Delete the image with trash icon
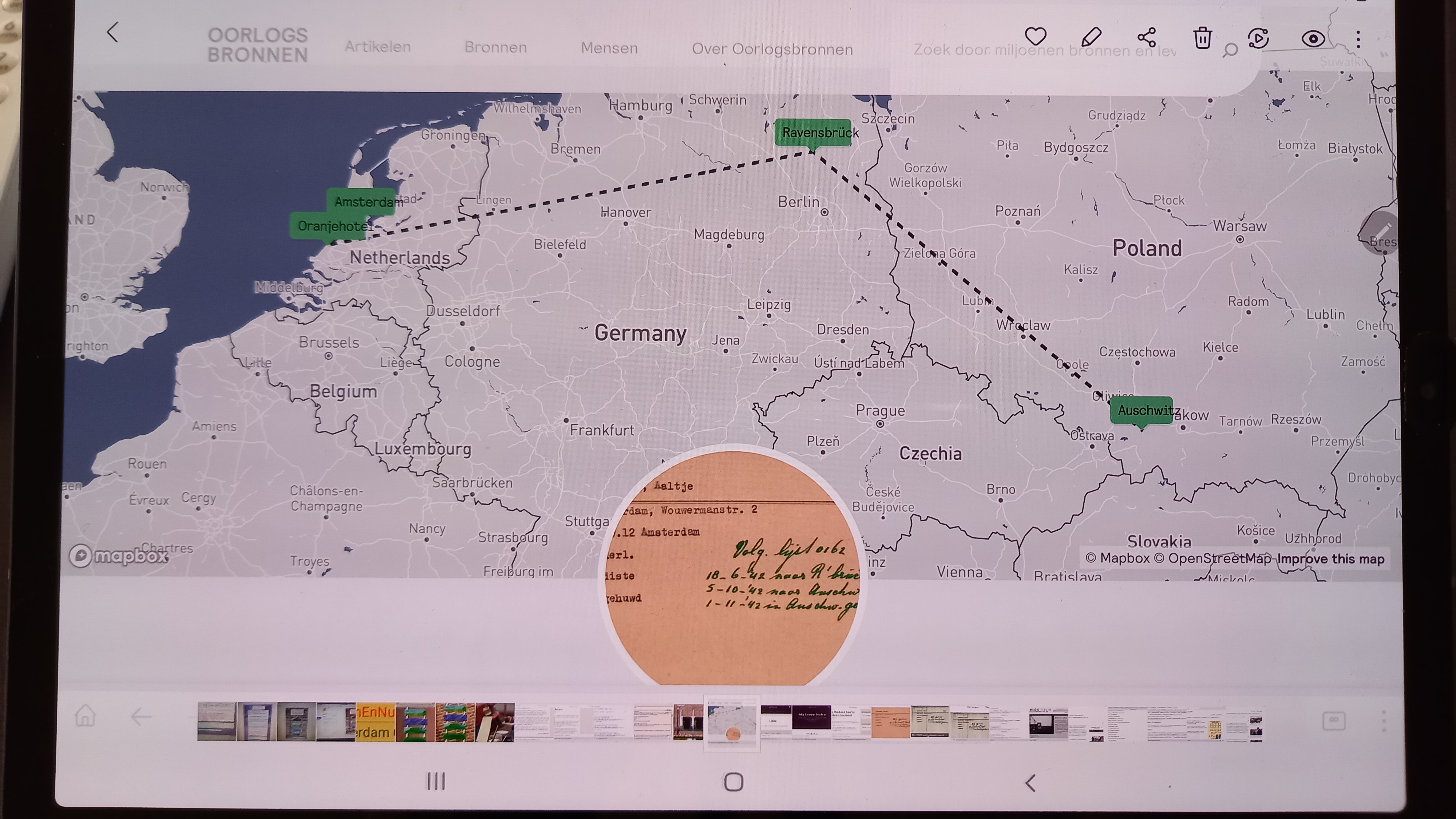This screenshot has height=819, width=1456. tap(1202, 38)
